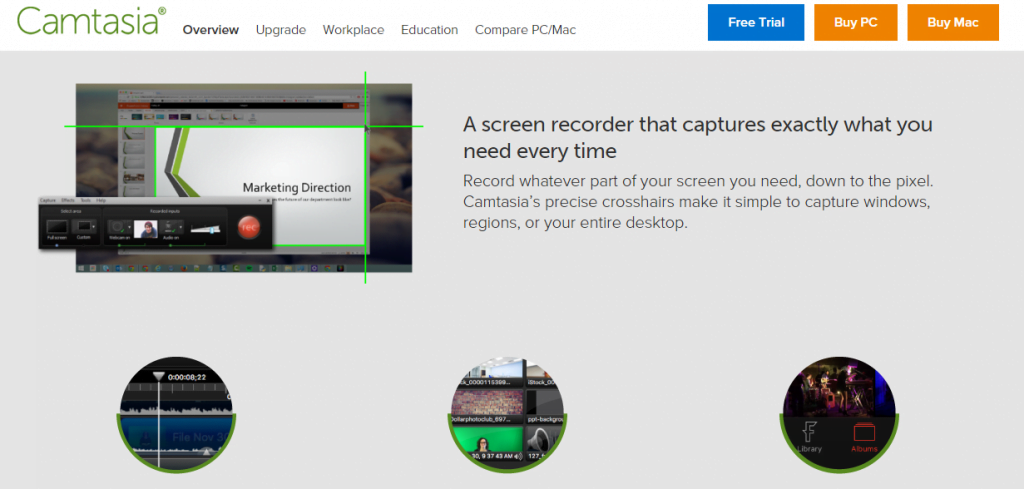1024x489 pixels.
Task: Click the Free Trial button
Action: [756, 22]
